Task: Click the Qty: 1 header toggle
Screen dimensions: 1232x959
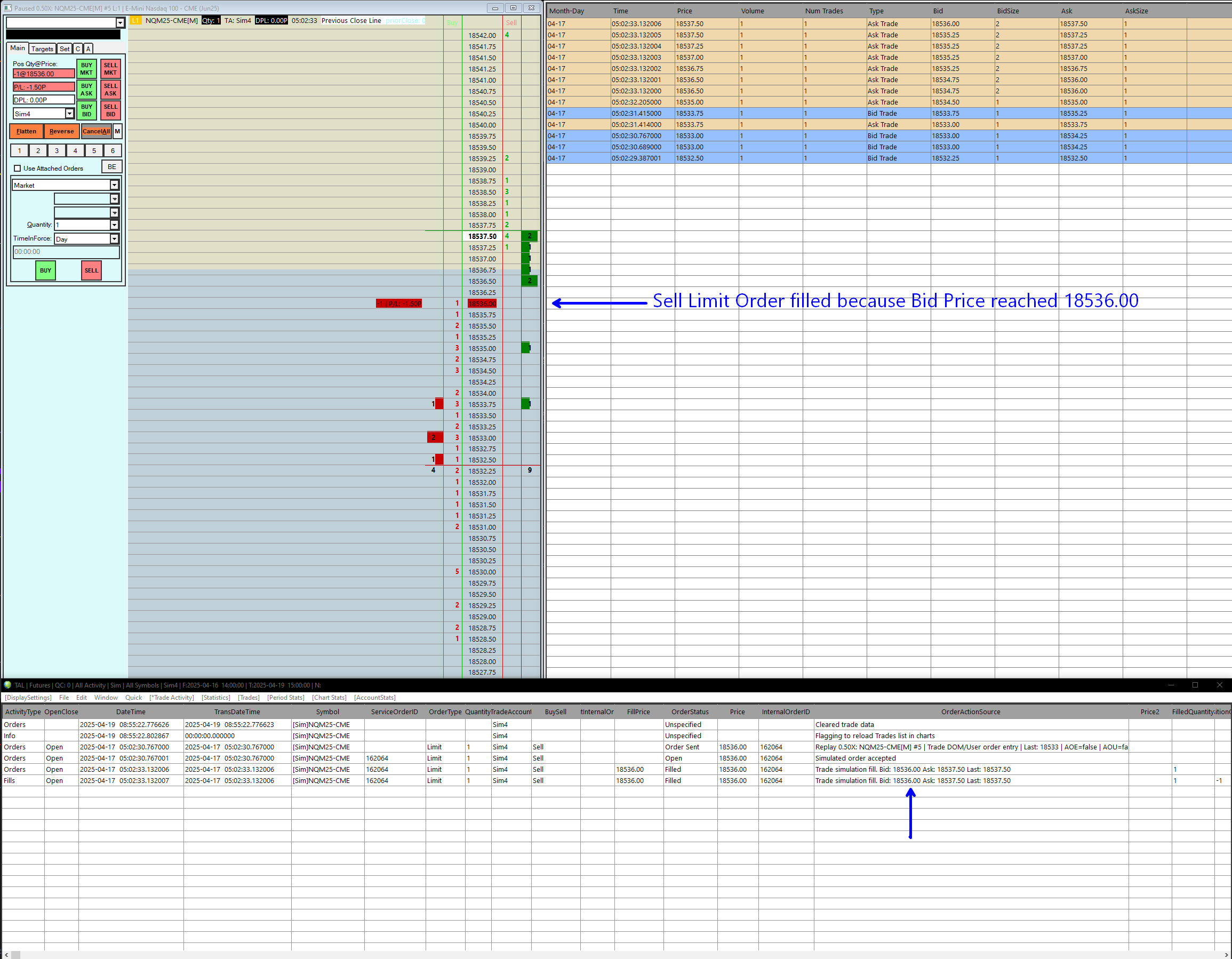Action: [211, 21]
